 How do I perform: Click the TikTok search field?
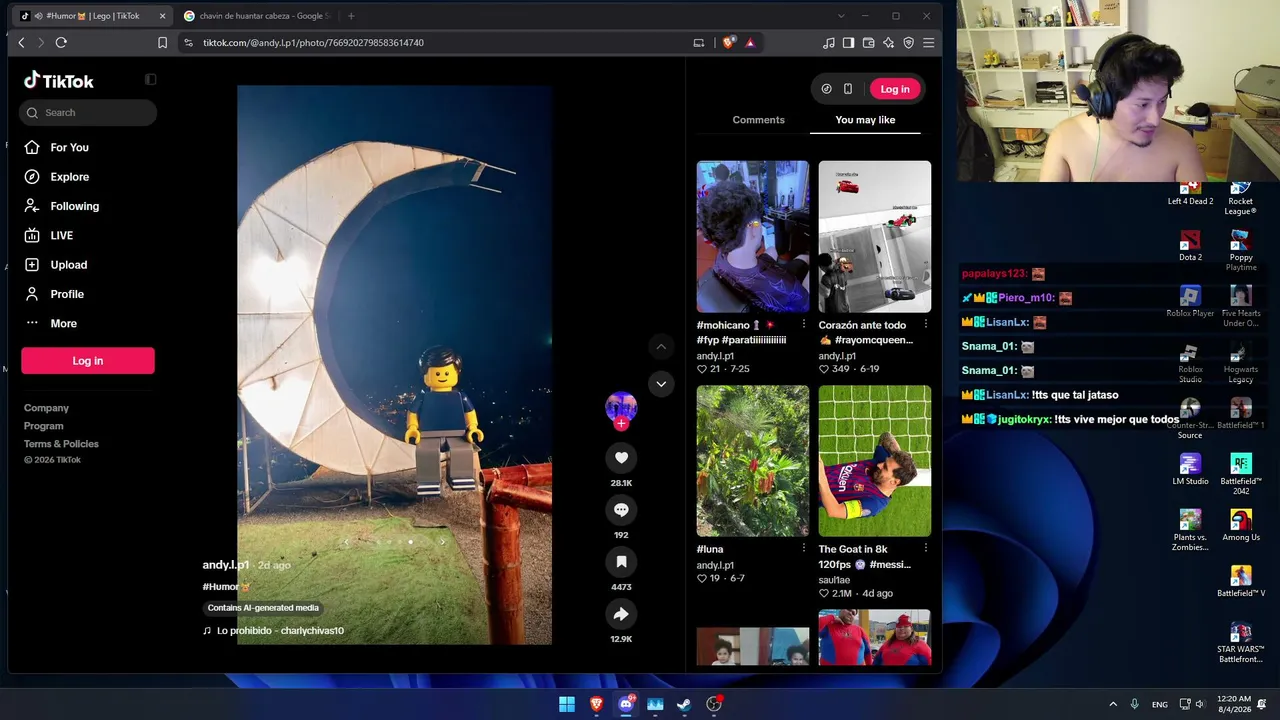tap(88, 113)
